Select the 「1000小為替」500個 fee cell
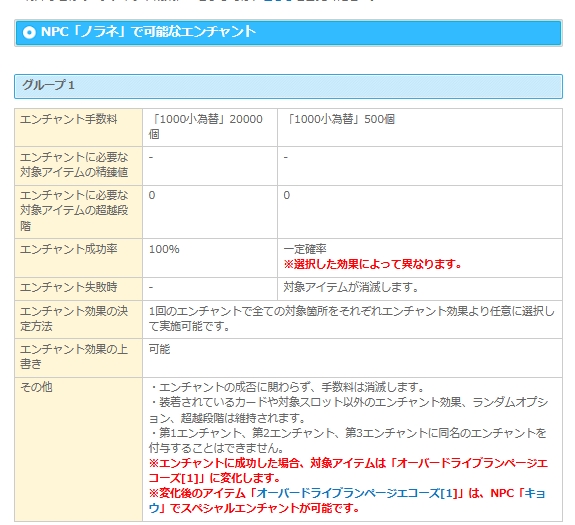The image size is (575, 525). tap(420, 127)
